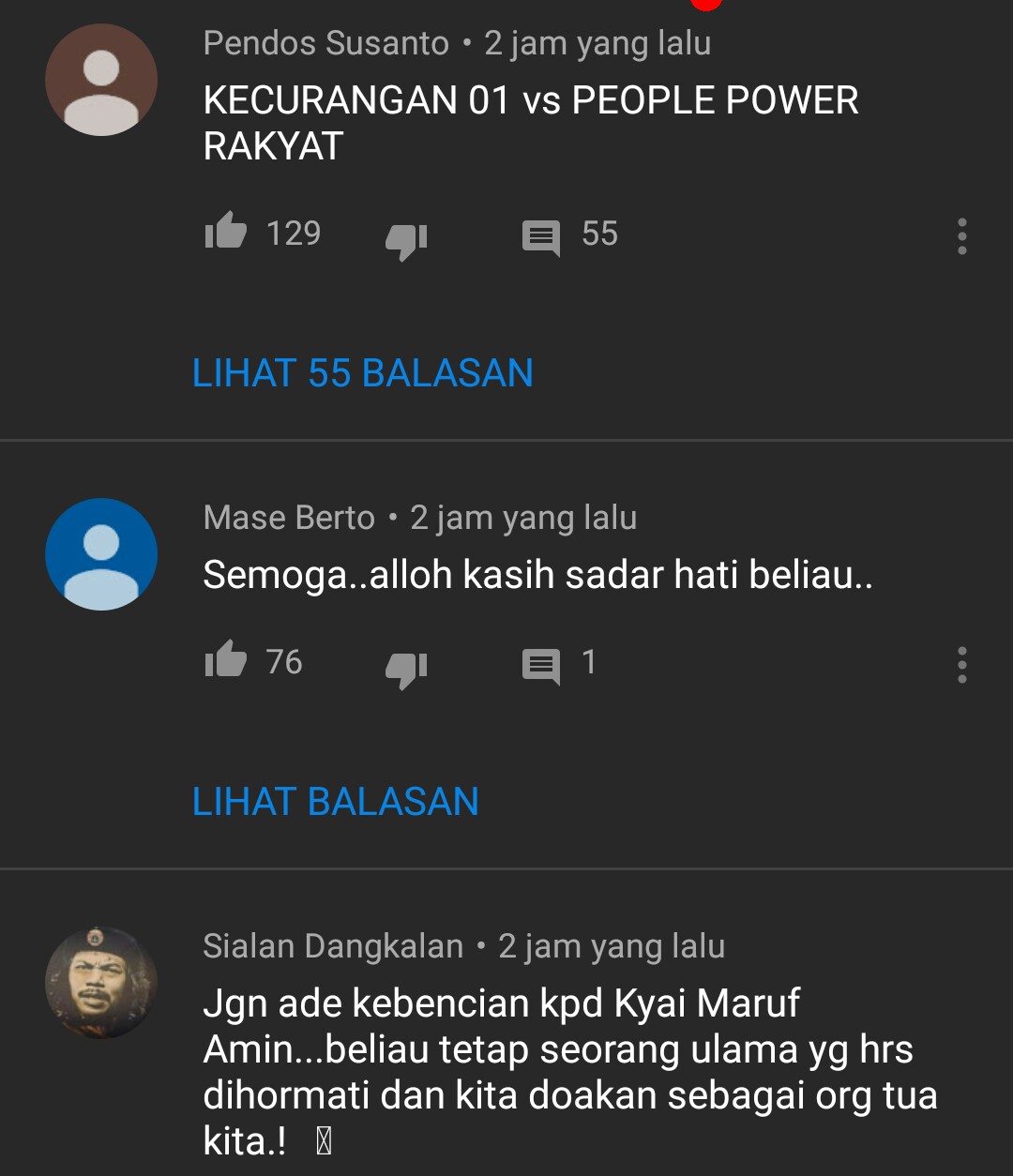Expand LIHAT BALASAN under Mase Berto
This screenshot has height=1176, width=1013.
pos(336,802)
